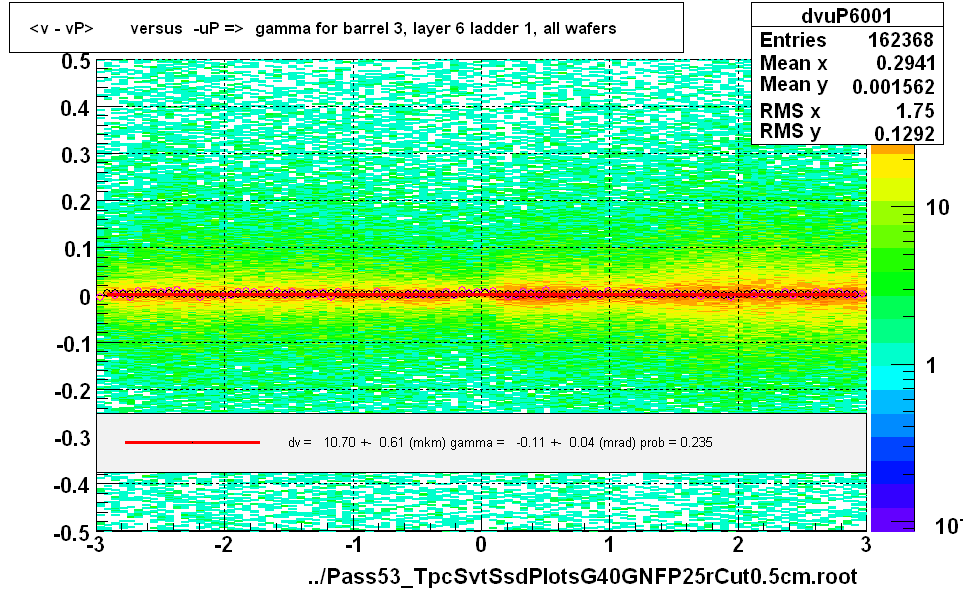The height and width of the screenshot is (590, 963).
Task: Click the color palette label 1
Action: pyautogui.click(x=932, y=366)
